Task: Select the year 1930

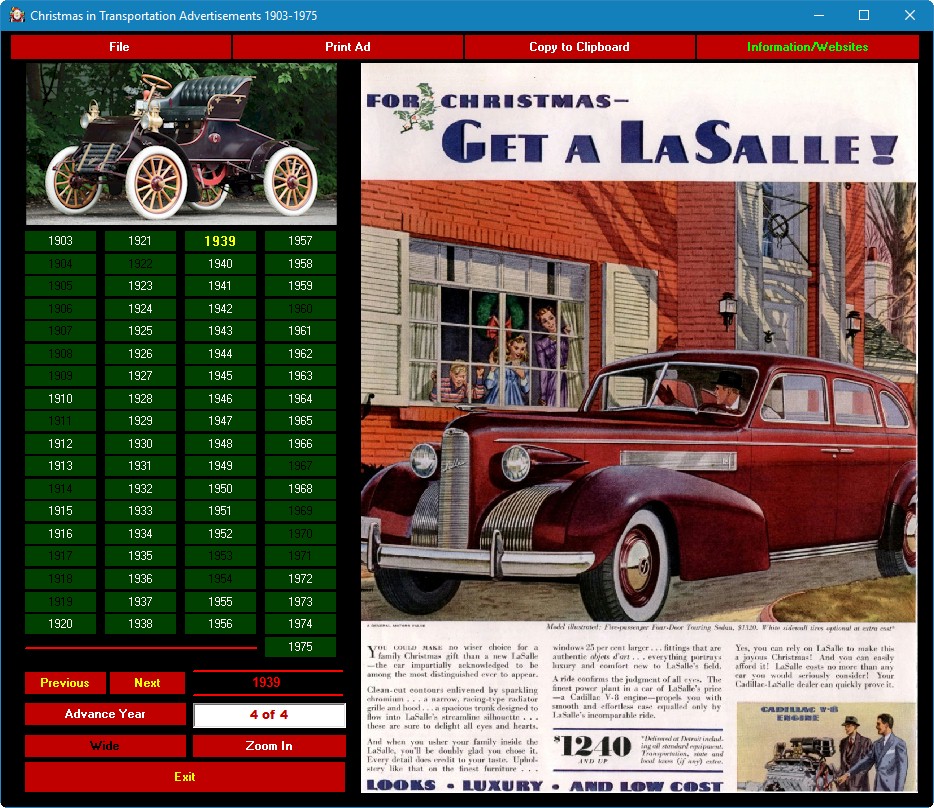Action: [140, 443]
